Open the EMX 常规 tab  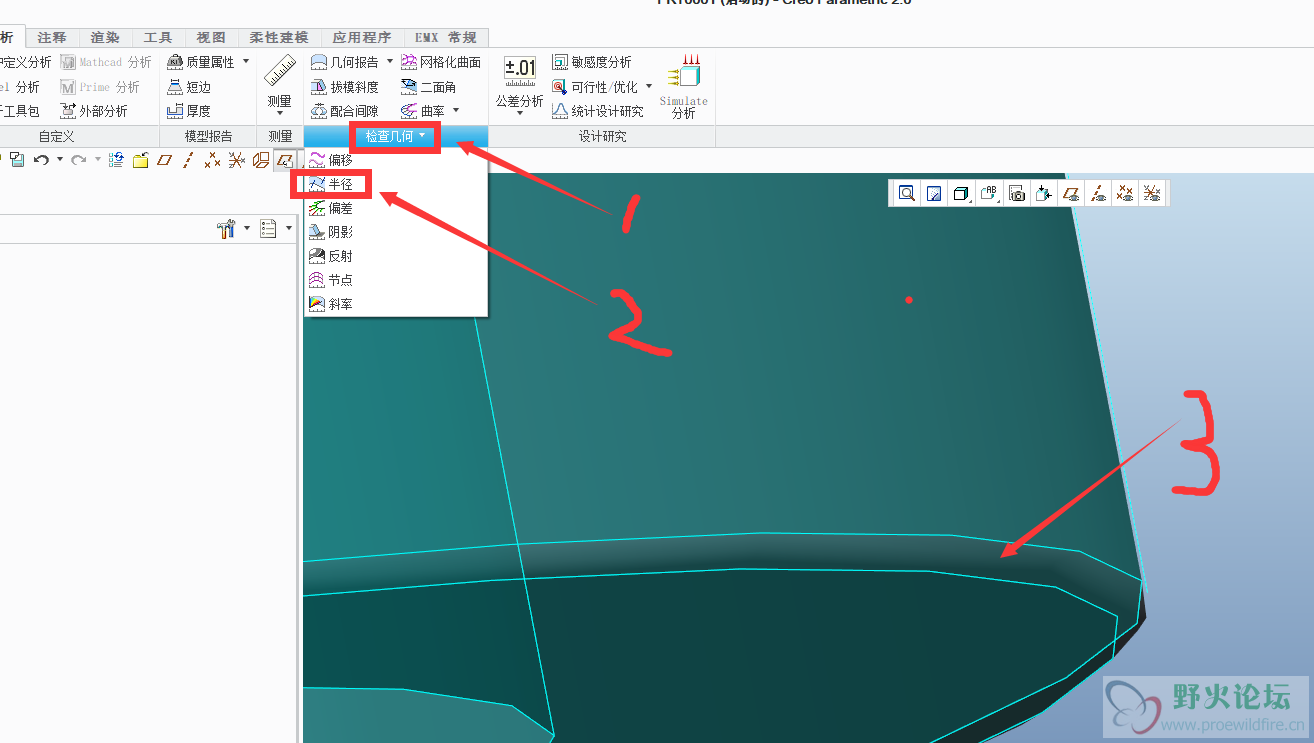click(446, 37)
